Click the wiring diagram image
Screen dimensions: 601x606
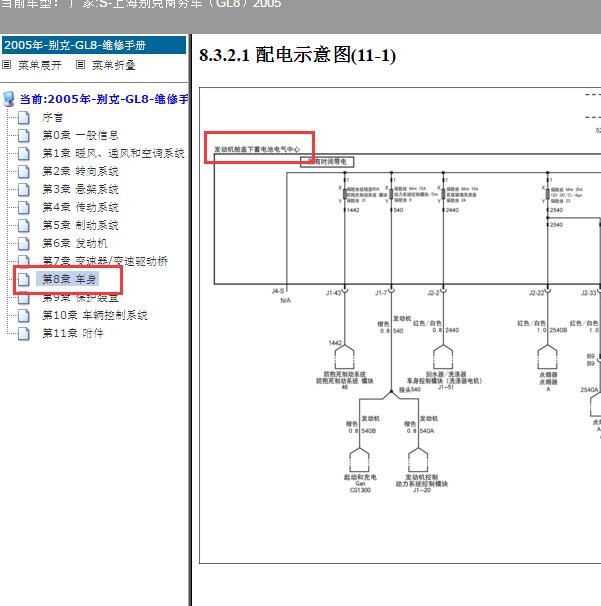pyautogui.click(x=400, y=325)
